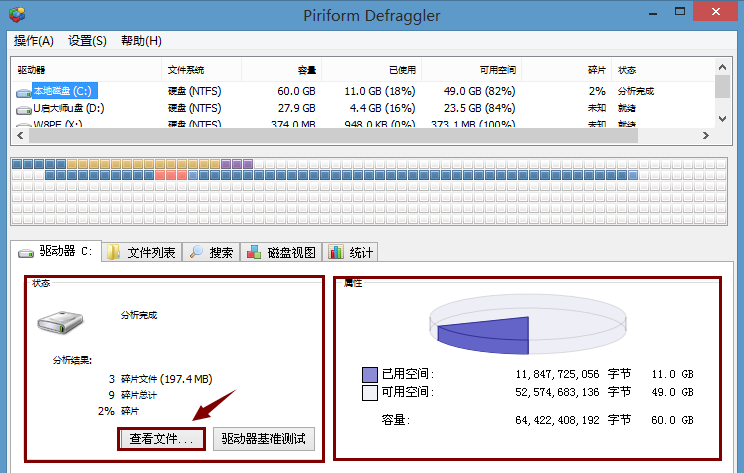The height and width of the screenshot is (473, 744).
Task: Click the Defraggler app icon in title bar
Action: [x=17, y=15]
